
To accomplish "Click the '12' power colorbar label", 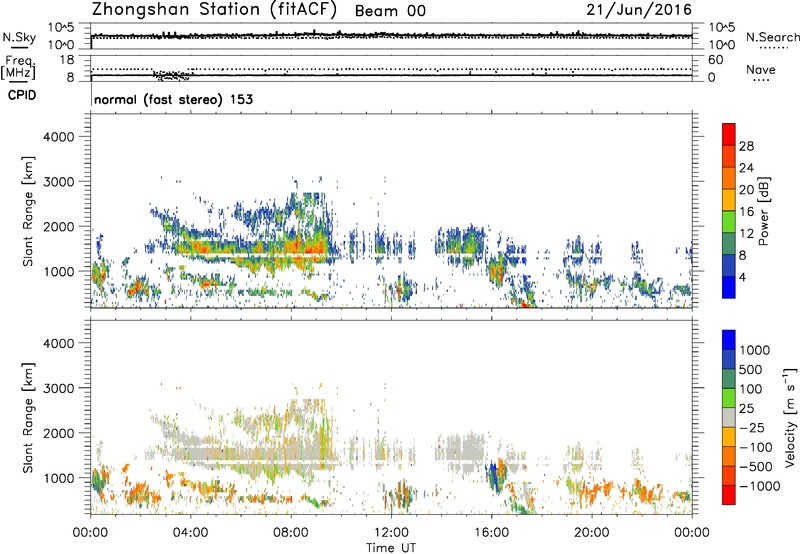I will pos(746,234).
